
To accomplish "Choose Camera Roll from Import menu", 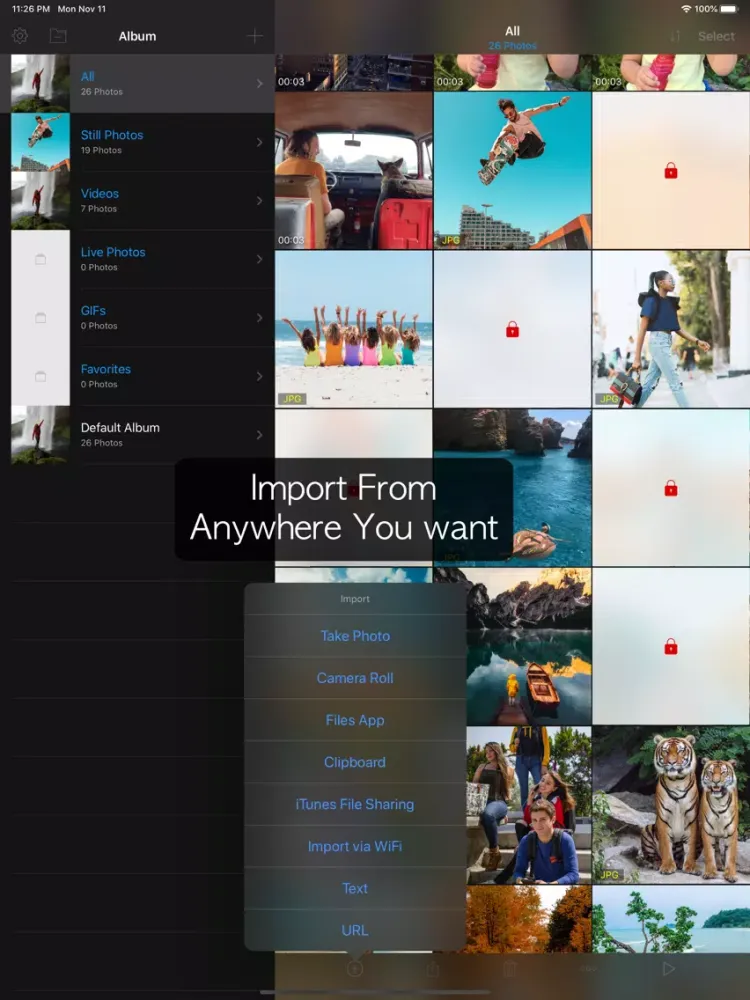I will [x=355, y=678].
